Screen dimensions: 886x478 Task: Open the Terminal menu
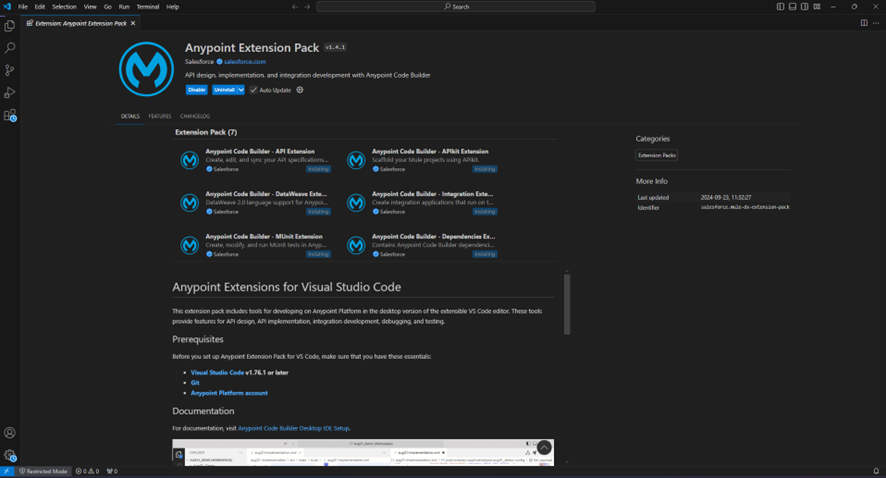[147, 7]
